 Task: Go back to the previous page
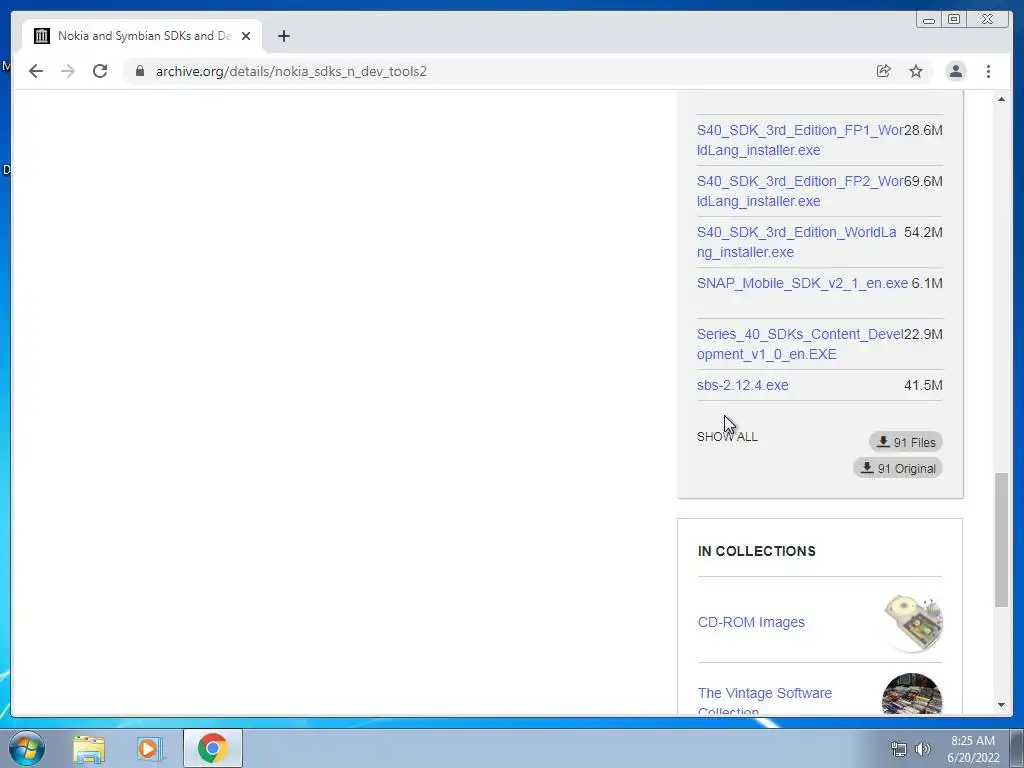click(36, 71)
